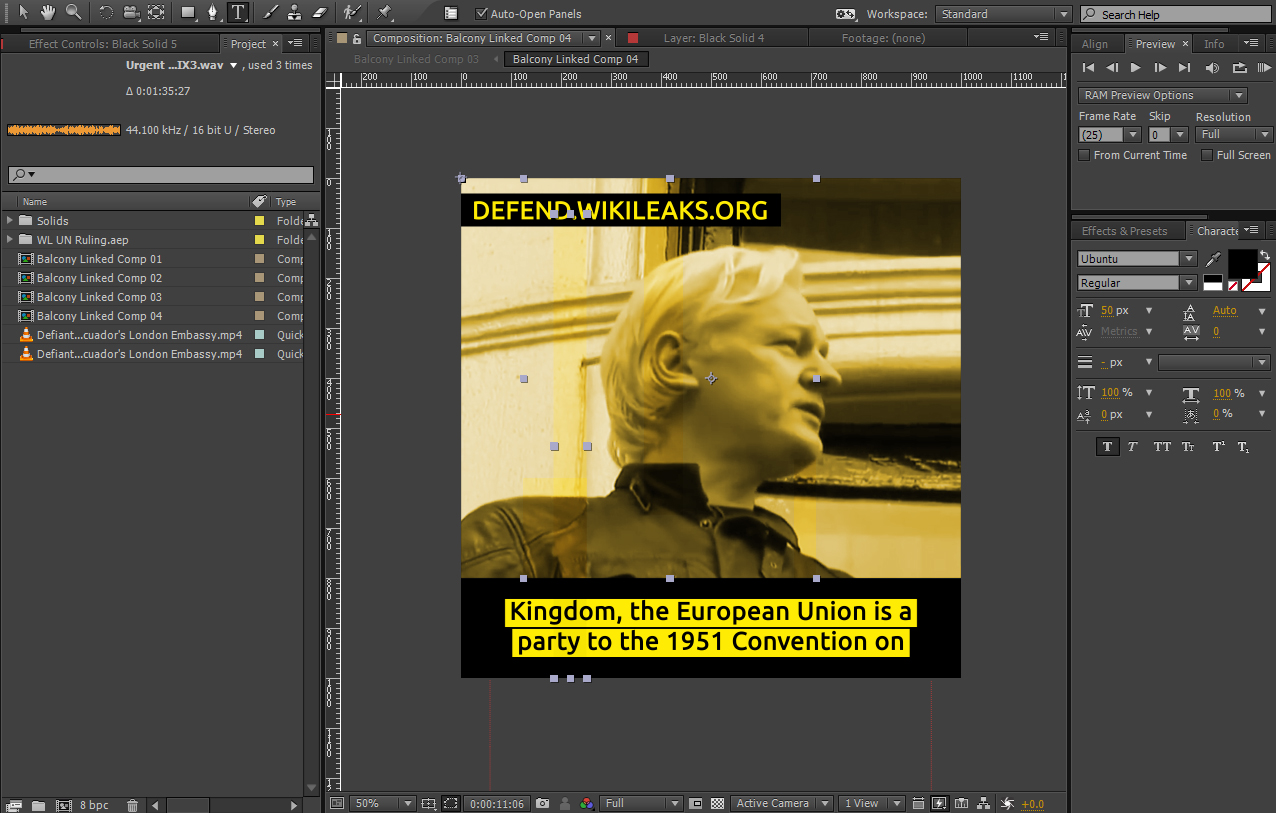Choose the Eraser tool
Screen dimensions: 1276x813
coord(320,13)
